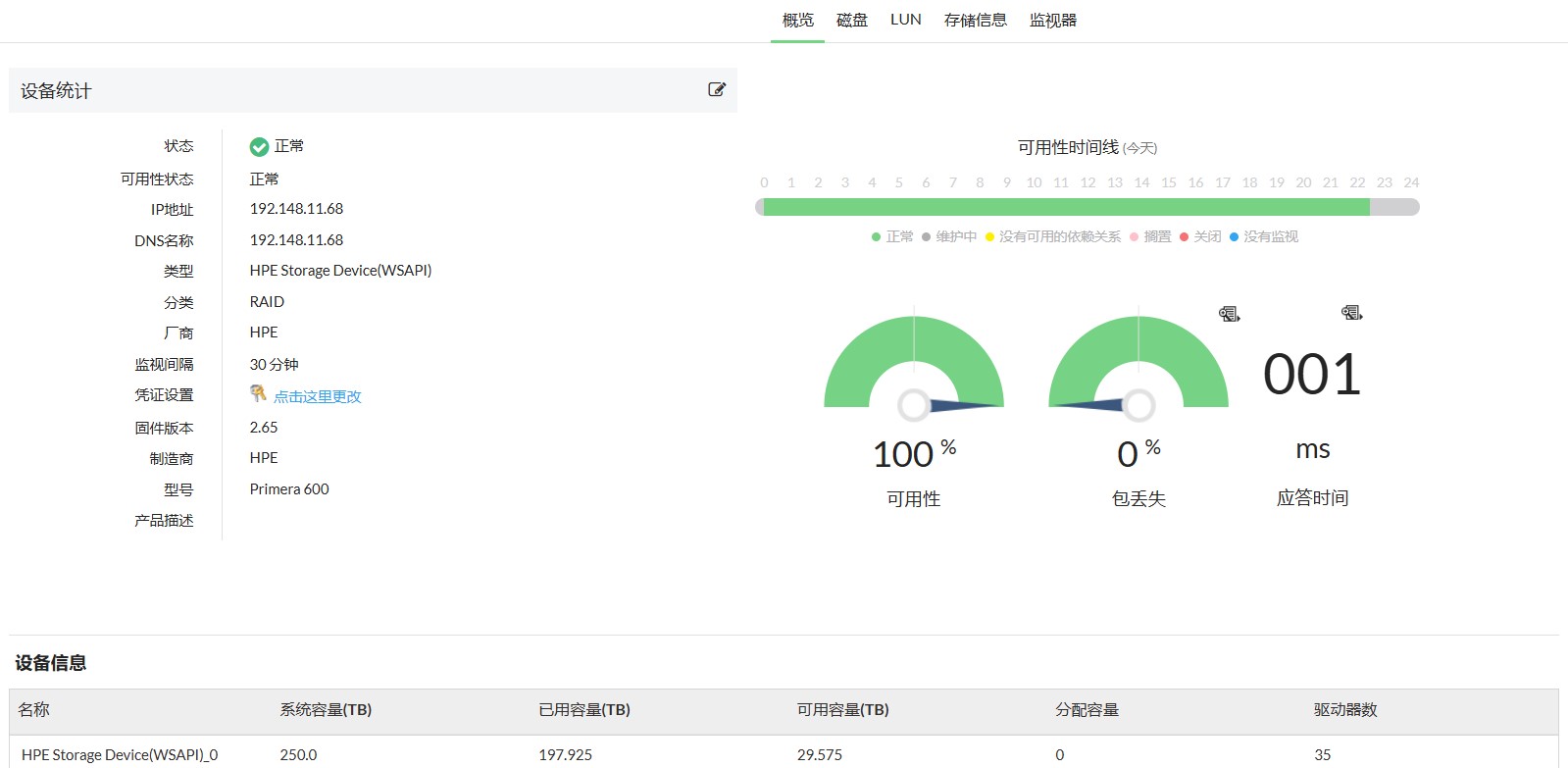Image resolution: width=1568 pixels, height=768 pixels.
Task: Click the 197.925 used capacity cell
Action: coord(566,755)
